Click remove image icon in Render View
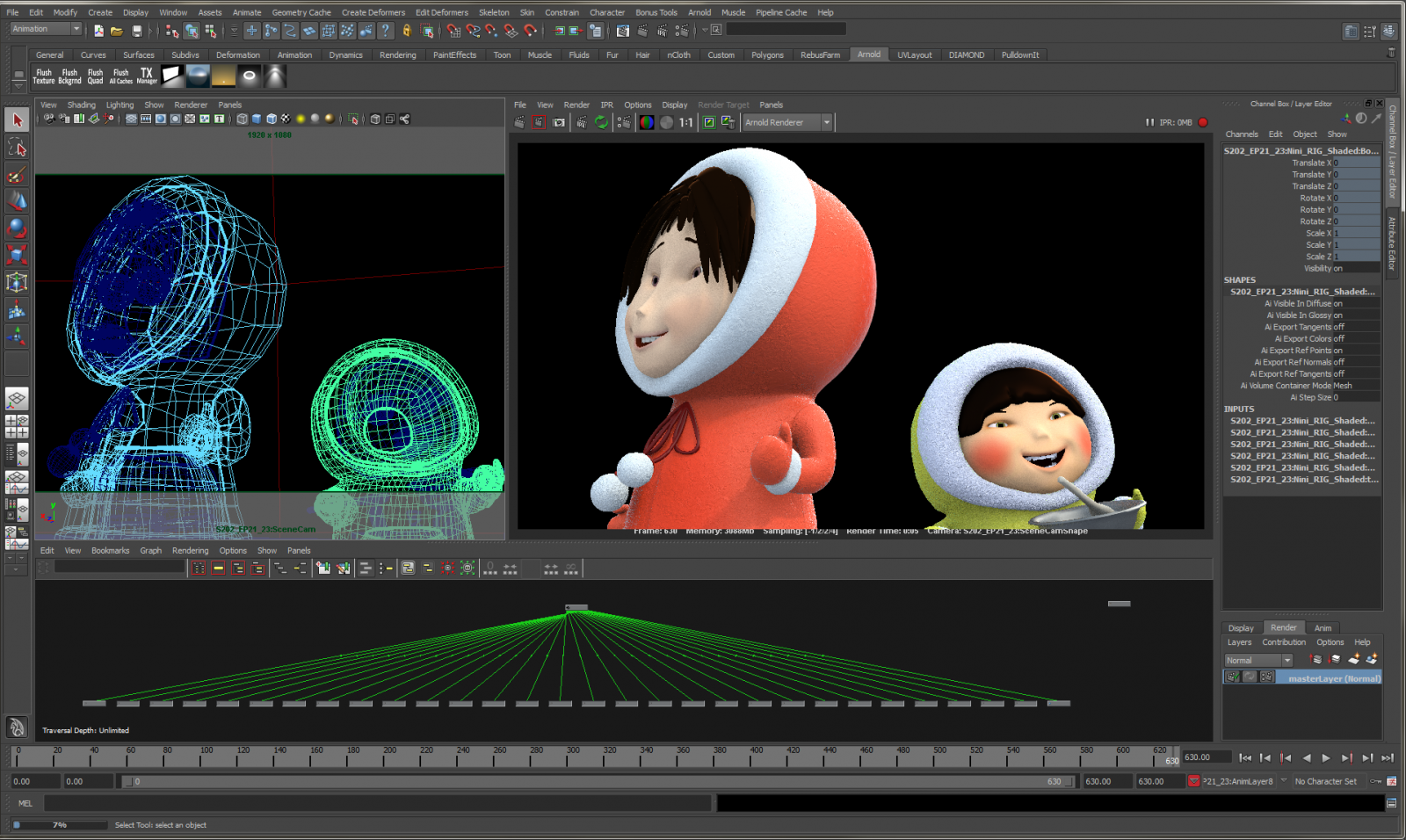 pos(728,122)
